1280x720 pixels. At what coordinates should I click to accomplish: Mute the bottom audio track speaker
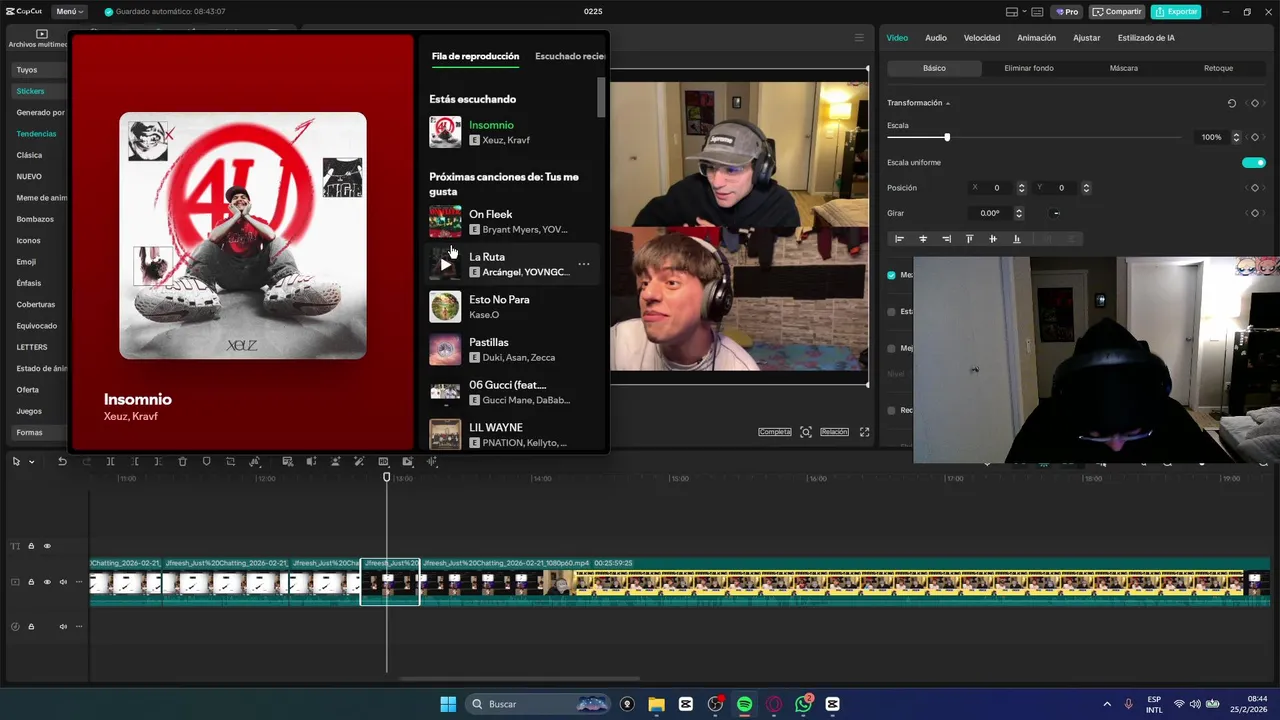tap(63, 627)
